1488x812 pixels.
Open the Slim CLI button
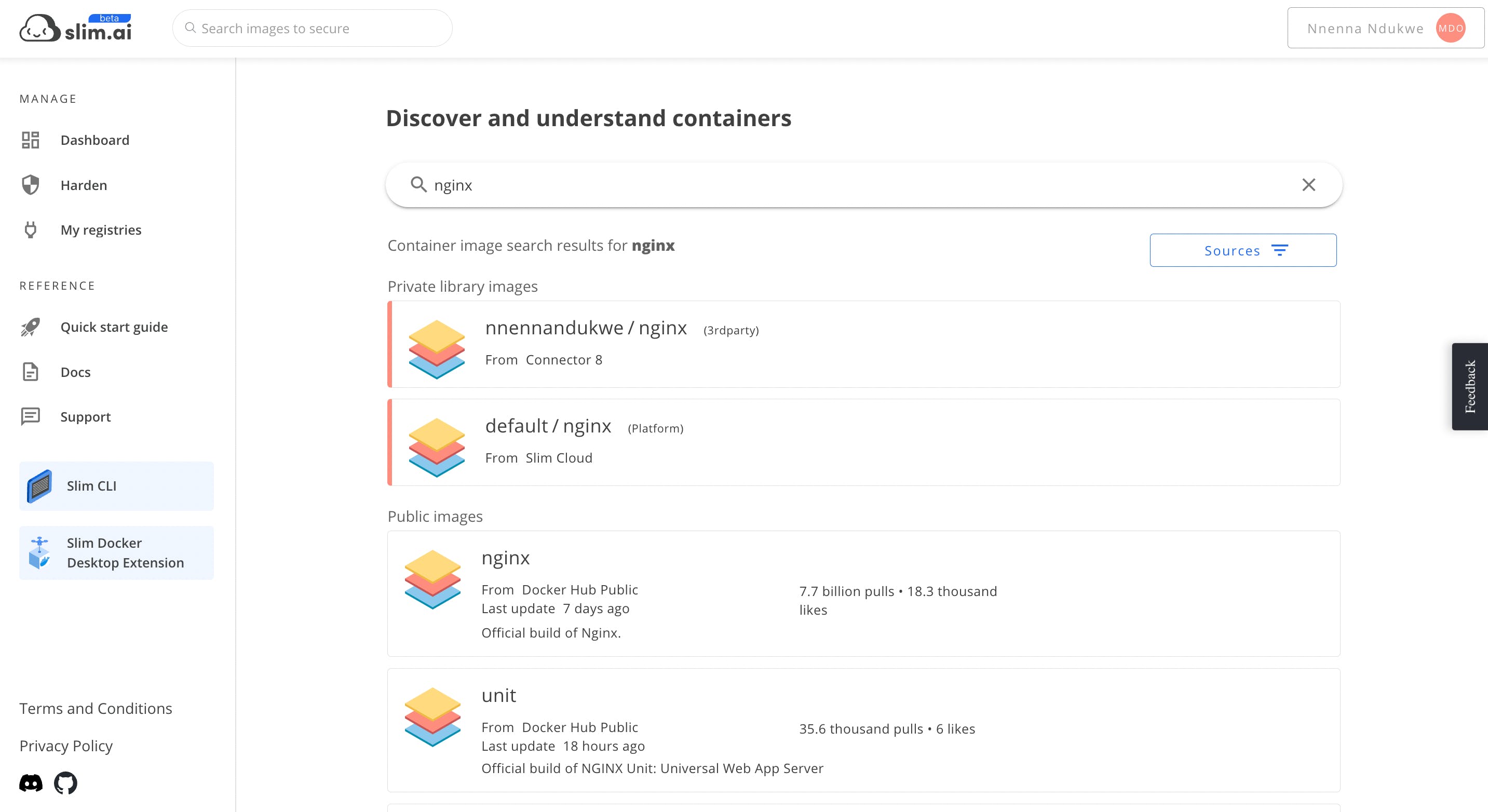(x=116, y=486)
